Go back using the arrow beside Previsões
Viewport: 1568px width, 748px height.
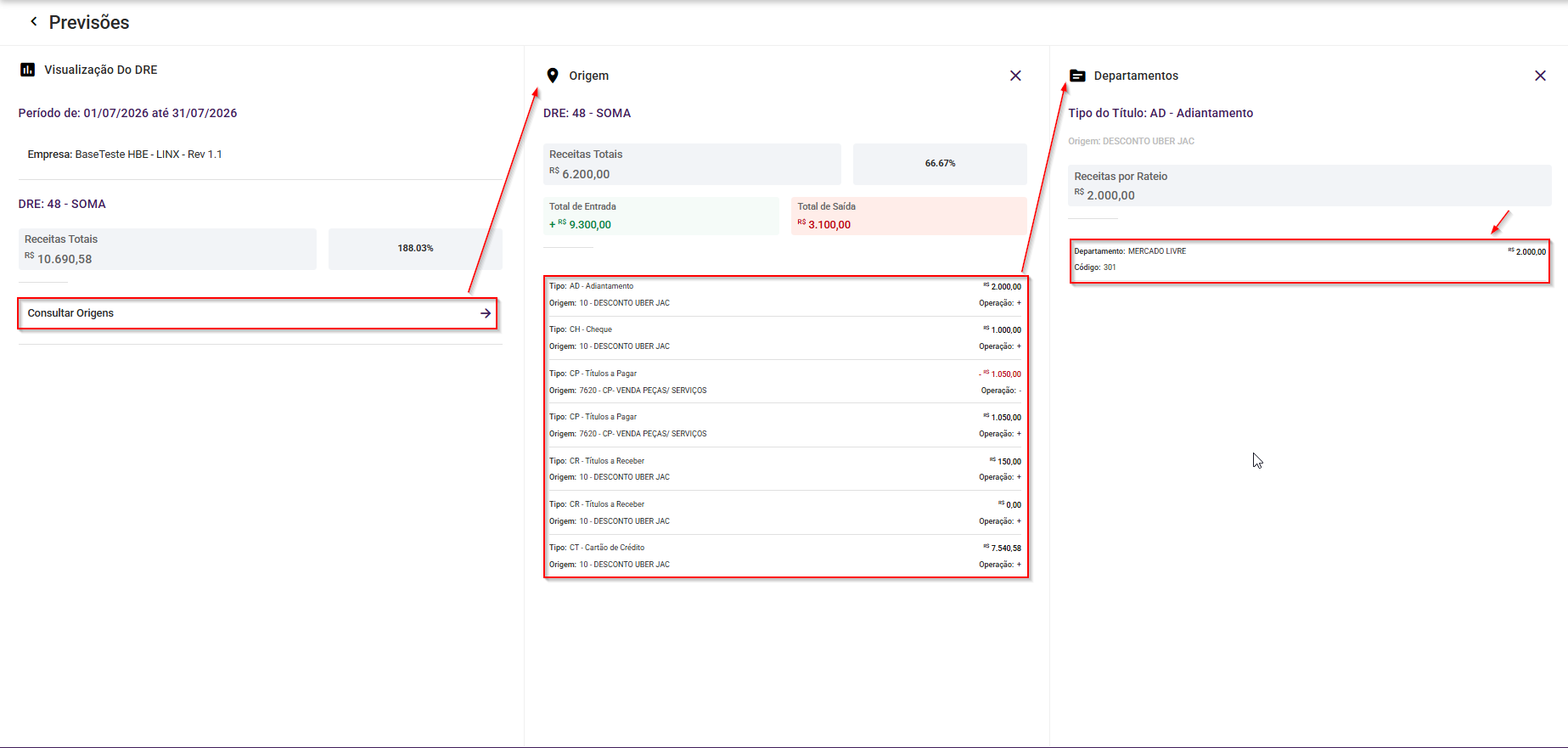coord(34,21)
